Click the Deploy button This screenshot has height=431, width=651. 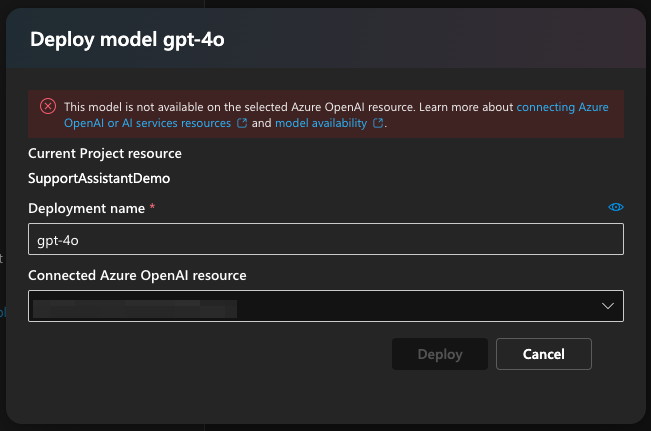440,354
